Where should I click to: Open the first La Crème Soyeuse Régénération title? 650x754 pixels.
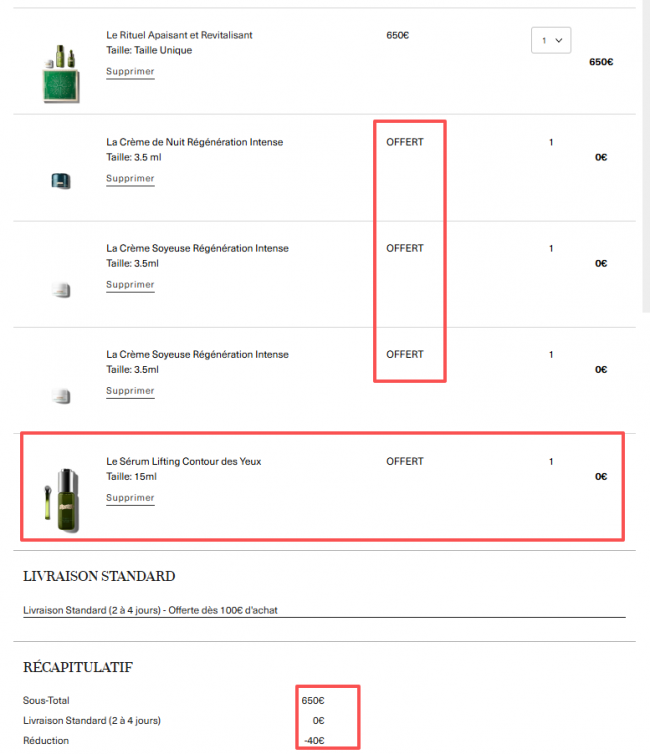197,248
